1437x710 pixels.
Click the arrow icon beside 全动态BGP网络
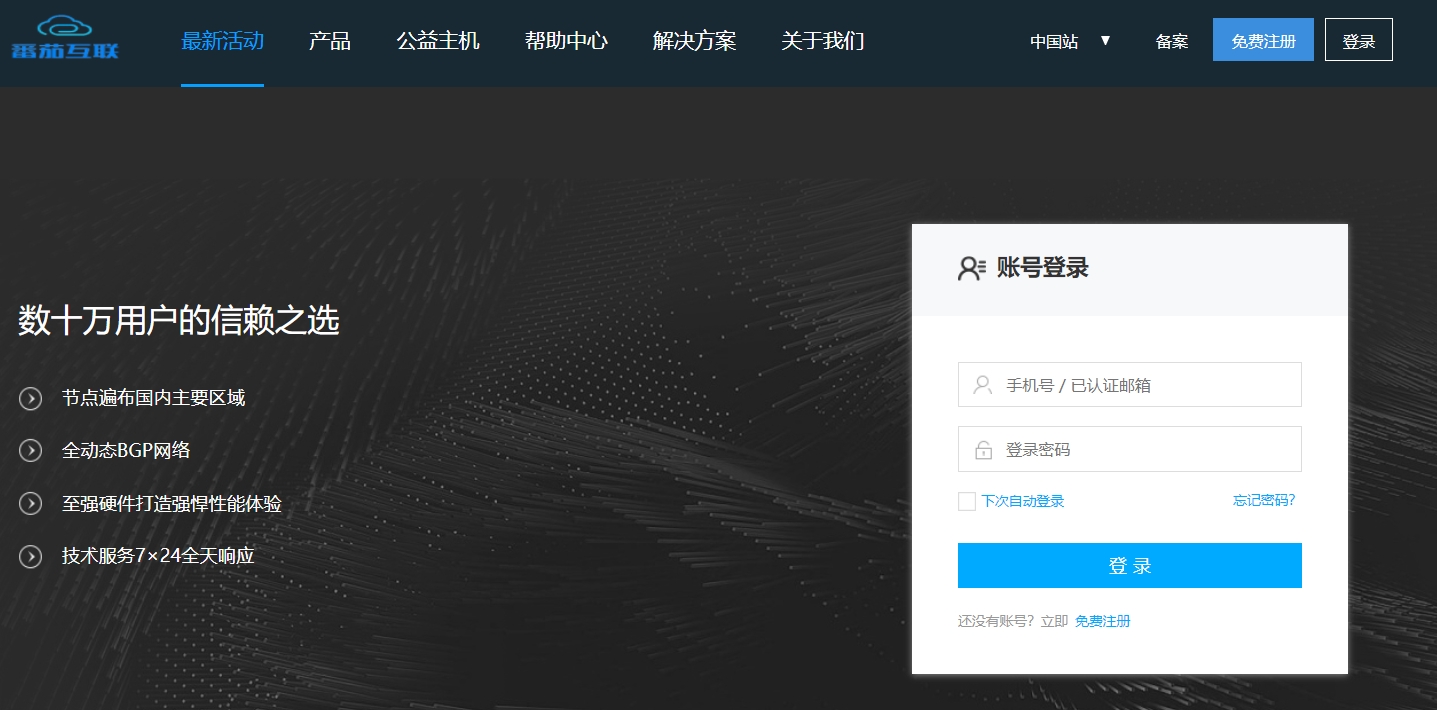28,451
